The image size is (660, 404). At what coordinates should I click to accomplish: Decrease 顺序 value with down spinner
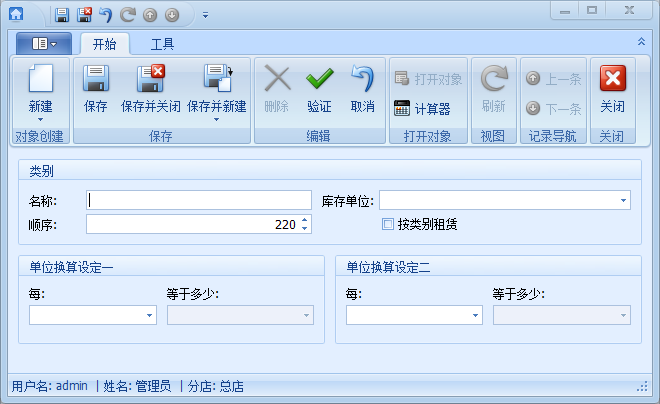point(305,229)
